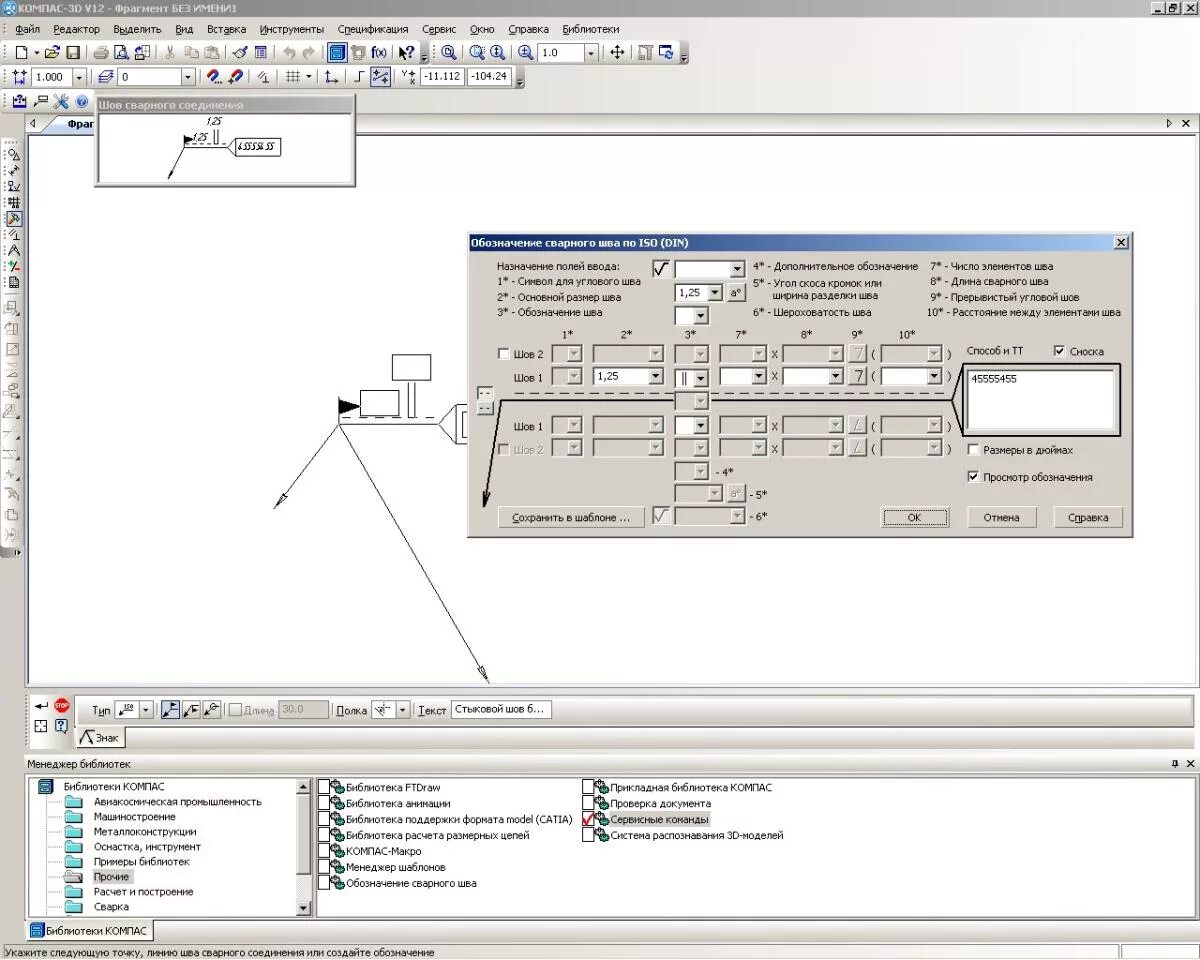Viewport: 1200px width, 960px height.
Task: Click the Create object enter-arrow icon
Action: click(x=40, y=705)
